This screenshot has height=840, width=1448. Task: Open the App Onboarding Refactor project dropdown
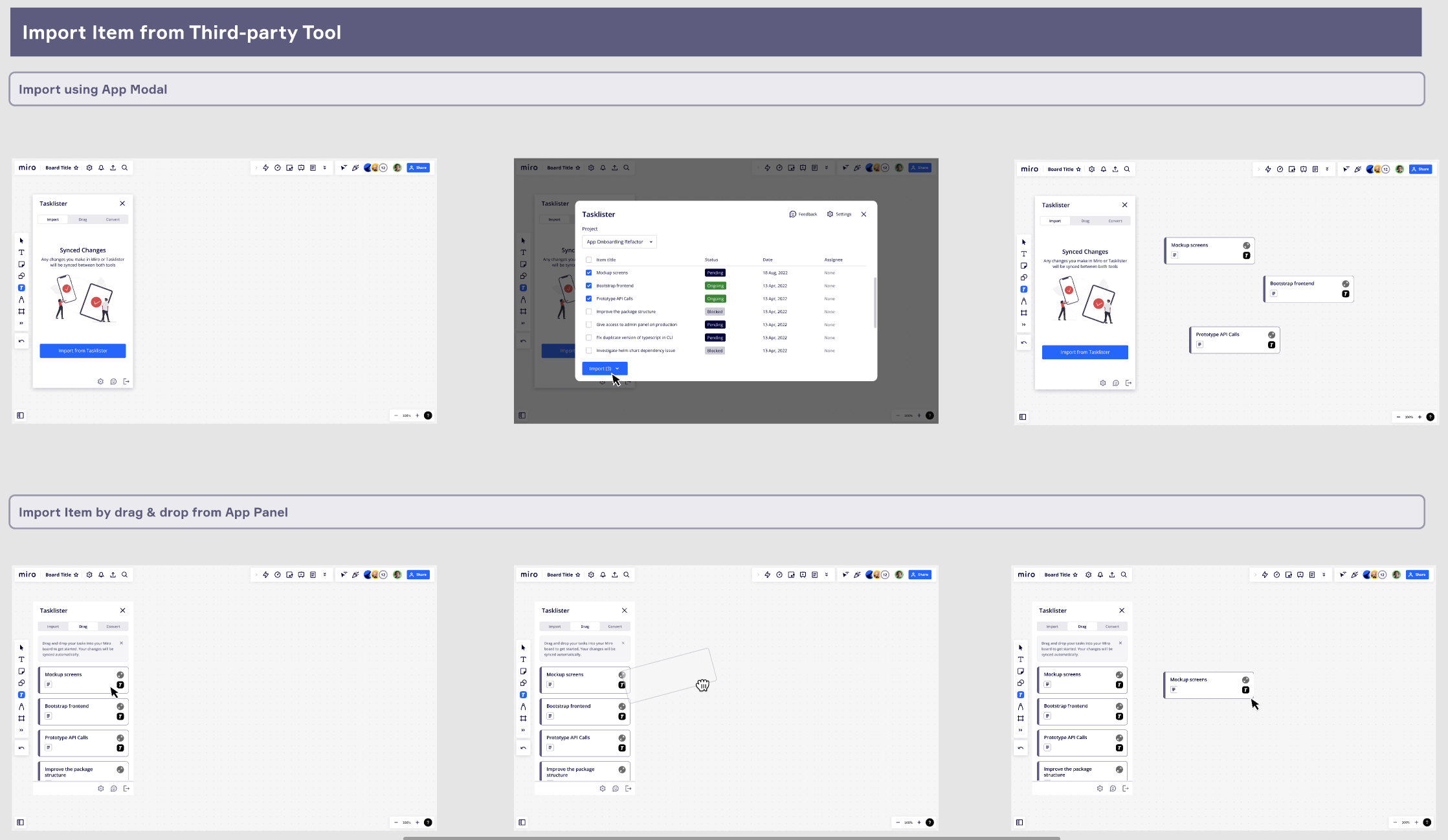(x=619, y=241)
